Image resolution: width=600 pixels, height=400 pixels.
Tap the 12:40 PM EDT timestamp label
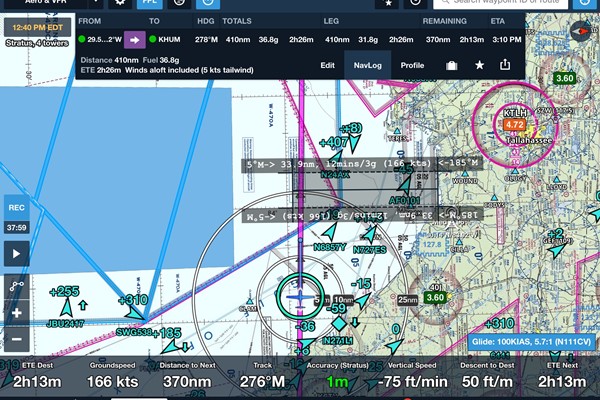[x=38, y=28]
